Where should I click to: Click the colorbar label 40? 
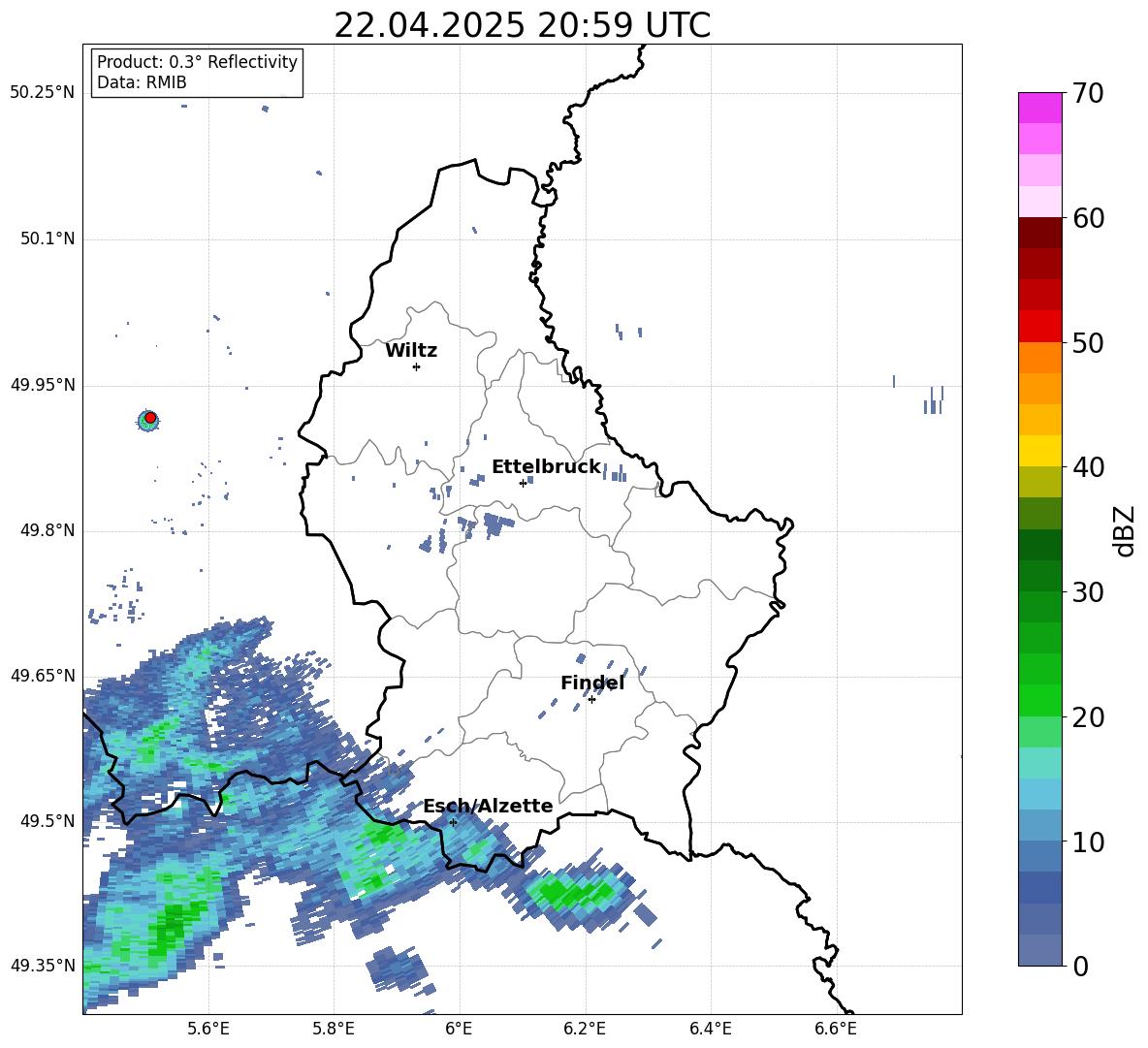[1088, 467]
